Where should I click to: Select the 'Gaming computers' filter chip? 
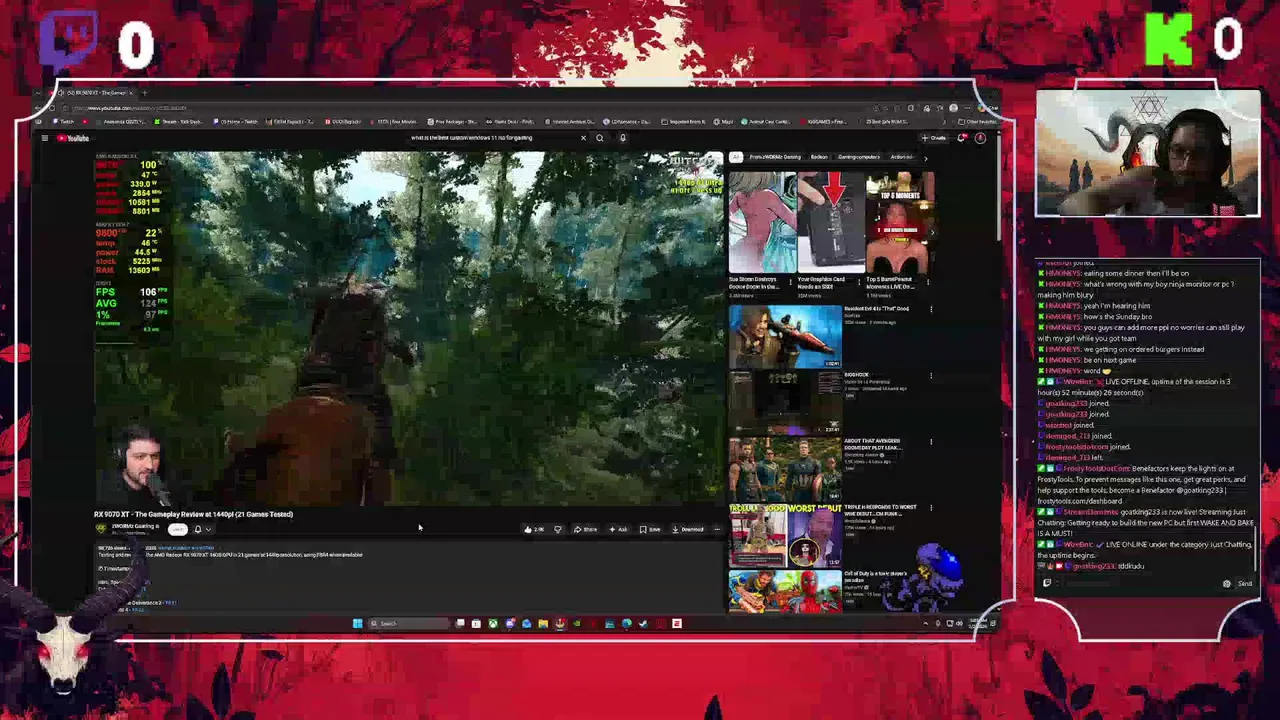point(859,157)
